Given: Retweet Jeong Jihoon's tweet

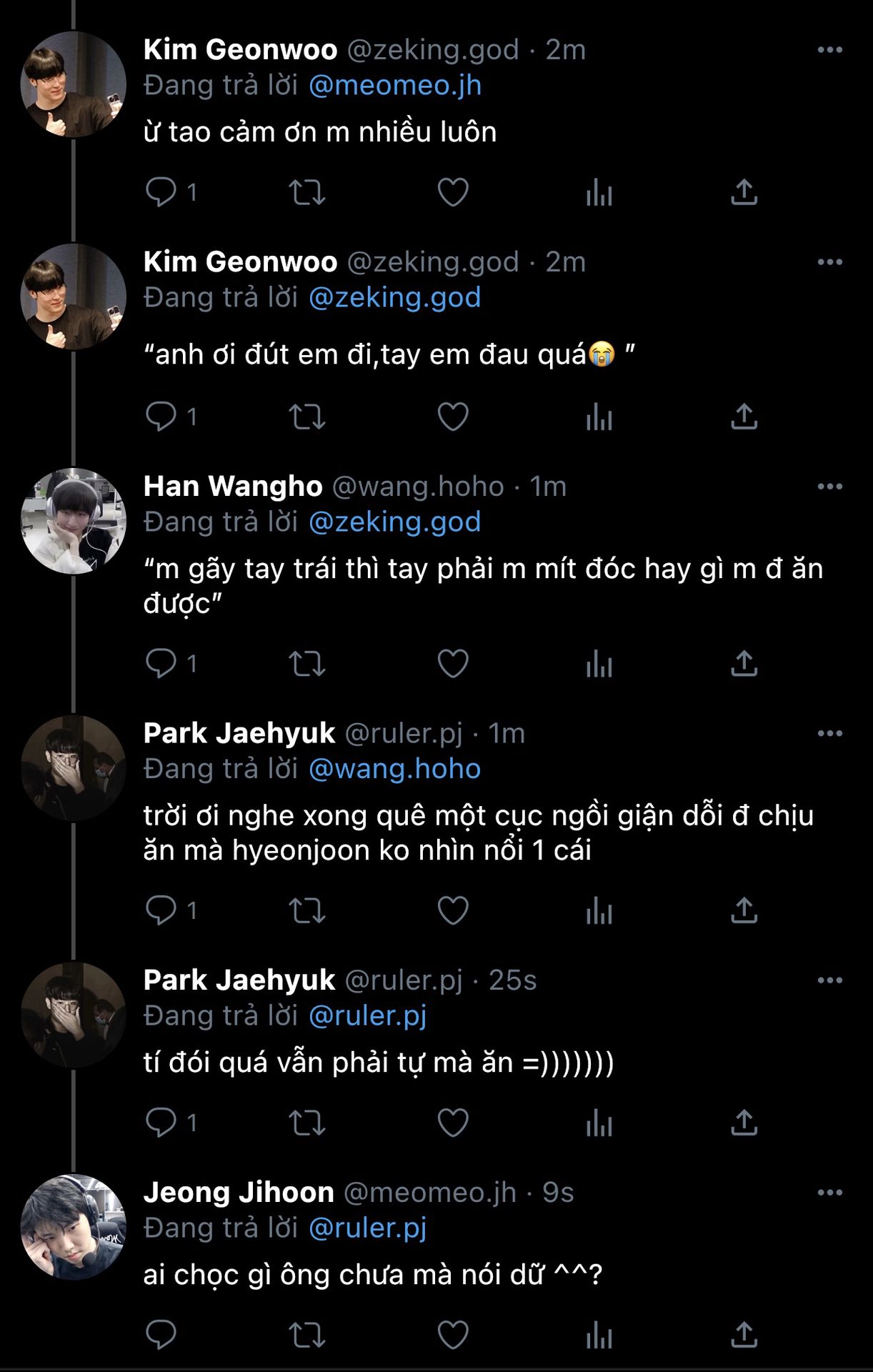Looking at the screenshot, I should [306, 1334].
